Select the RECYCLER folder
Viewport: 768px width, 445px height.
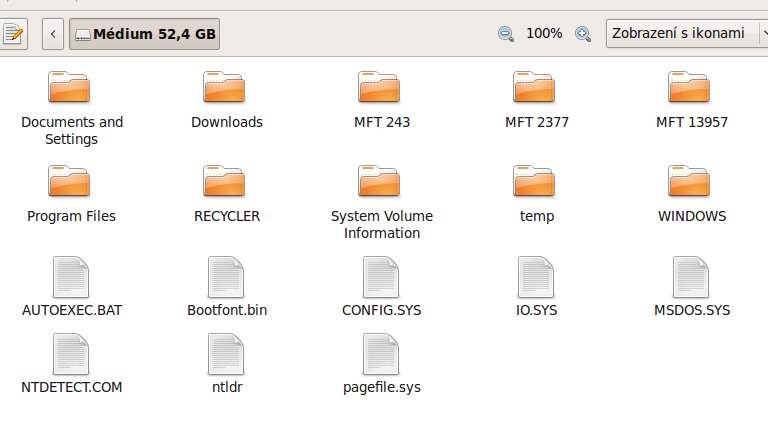pos(226,183)
